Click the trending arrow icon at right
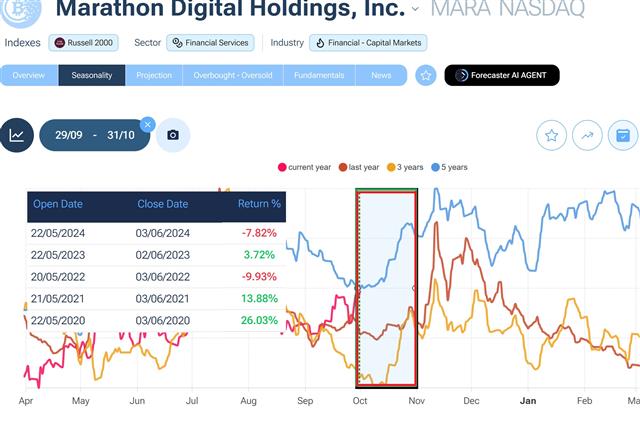This screenshot has width=640, height=423. (x=587, y=135)
